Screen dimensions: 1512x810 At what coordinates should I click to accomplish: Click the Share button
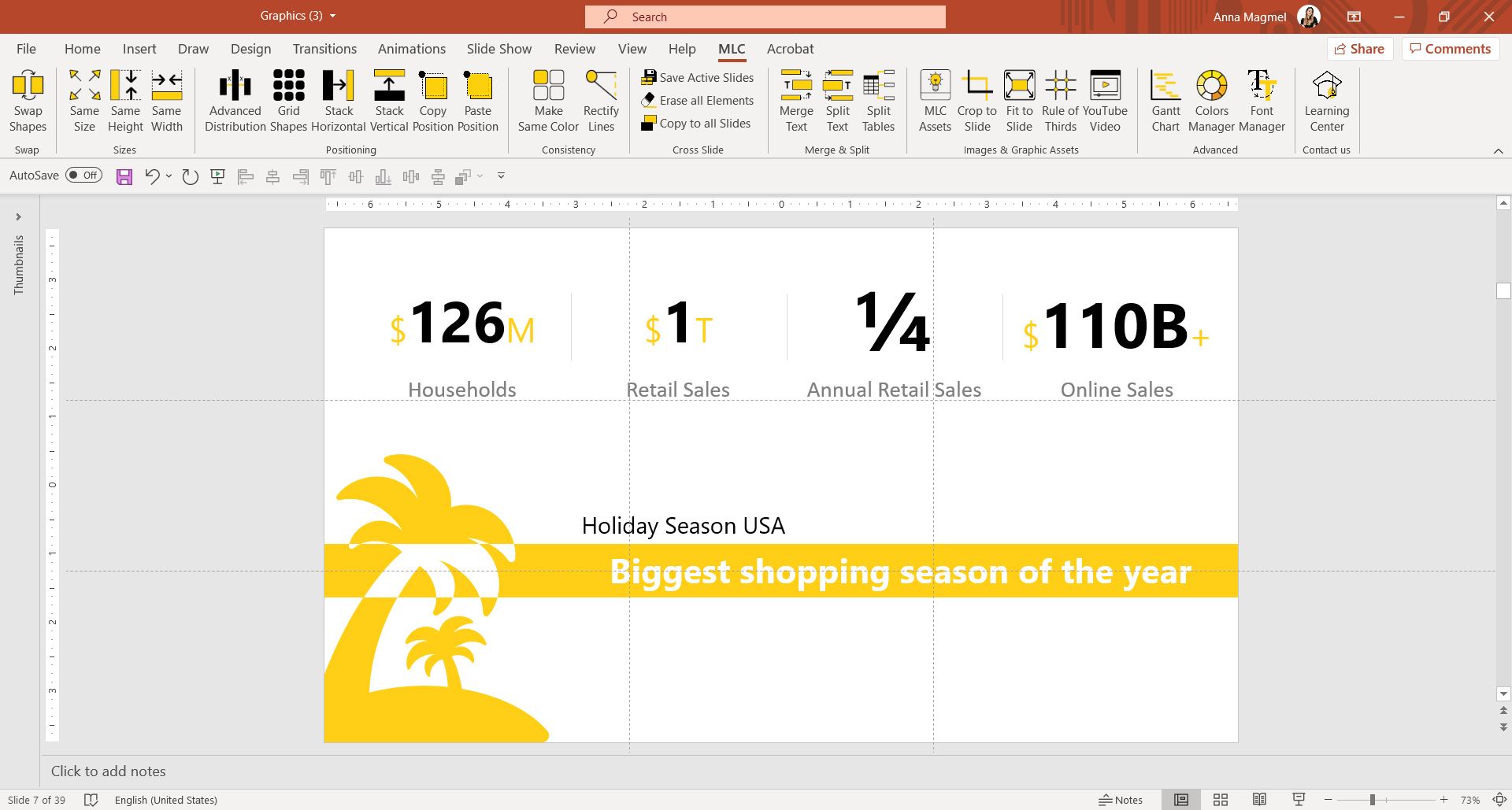click(x=1359, y=49)
